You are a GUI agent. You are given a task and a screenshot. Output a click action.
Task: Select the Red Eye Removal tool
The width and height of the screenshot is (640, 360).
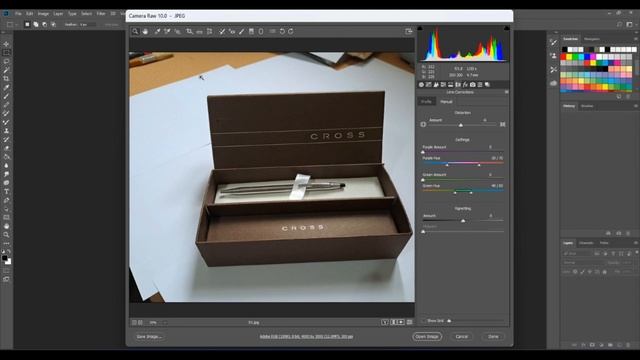(x=232, y=31)
